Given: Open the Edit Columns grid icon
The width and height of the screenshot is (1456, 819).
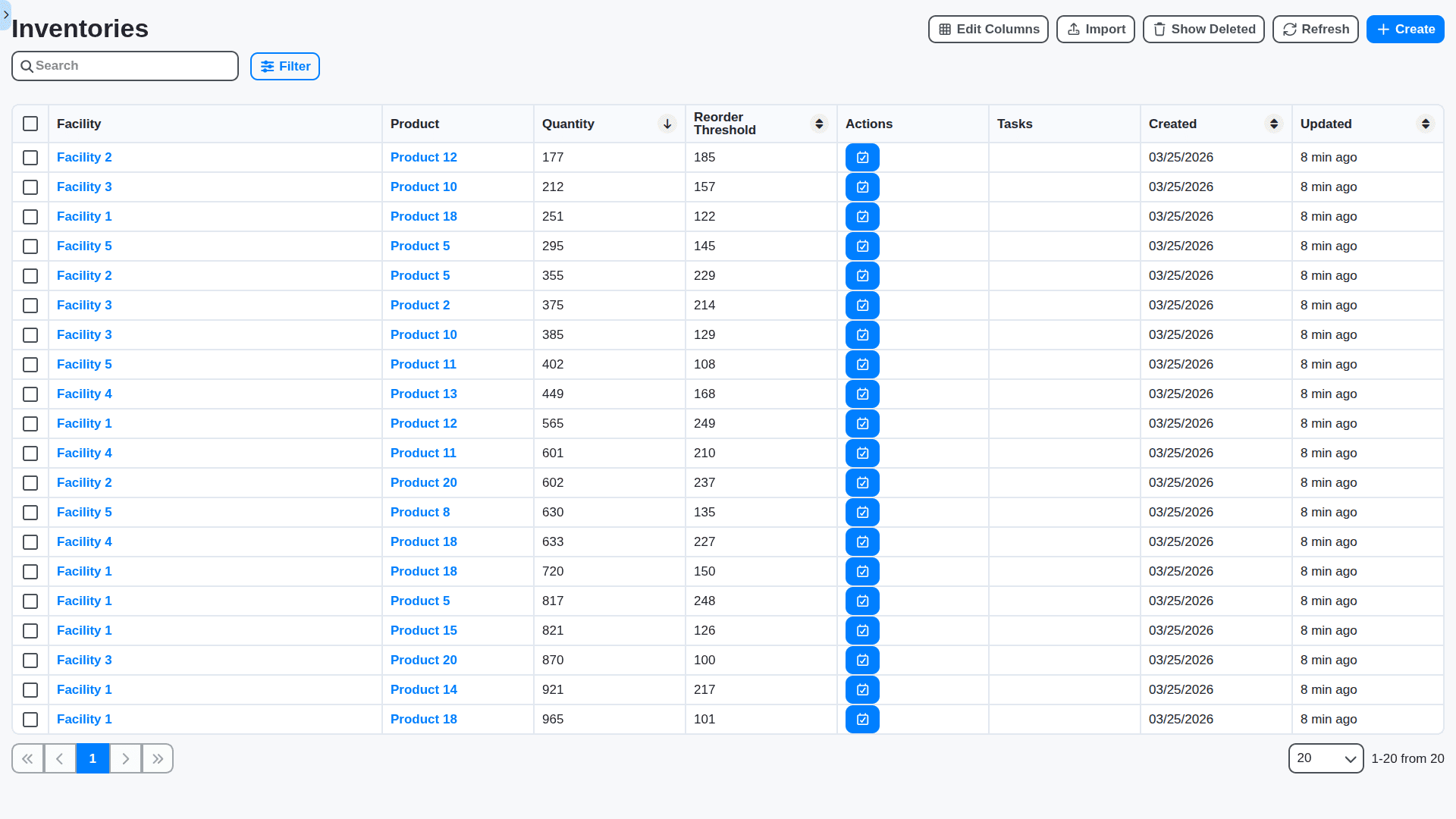Looking at the screenshot, I should pos(946,29).
